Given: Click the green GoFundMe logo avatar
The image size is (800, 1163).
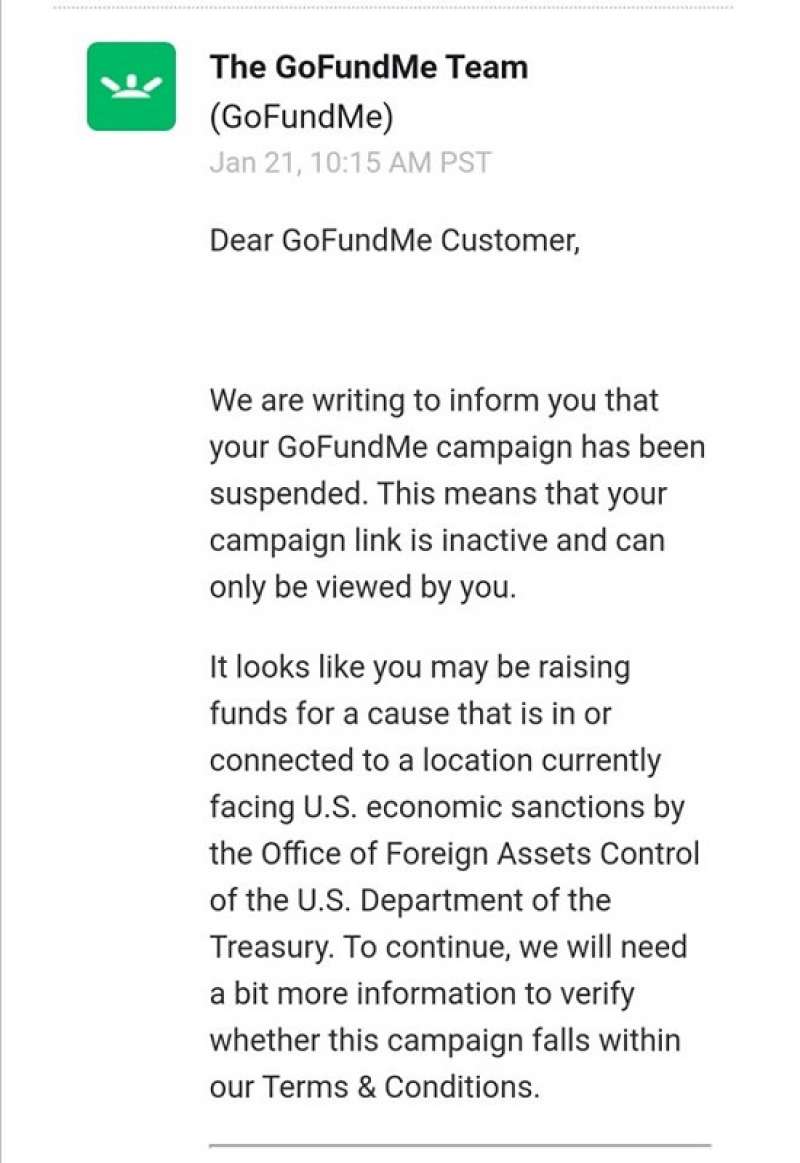Looking at the screenshot, I should tap(131, 87).
